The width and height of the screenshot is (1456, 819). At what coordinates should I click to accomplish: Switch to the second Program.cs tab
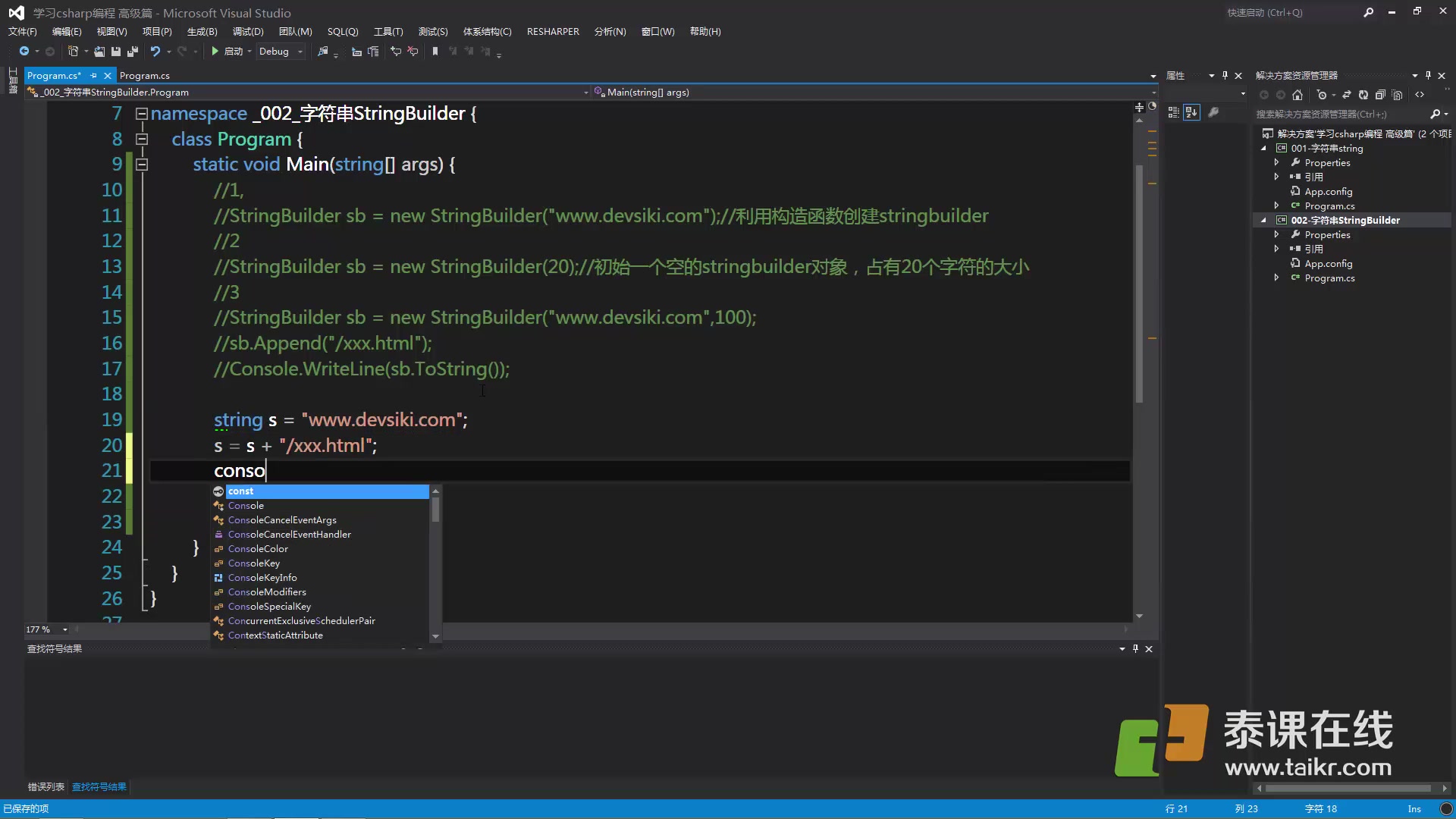click(x=144, y=76)
